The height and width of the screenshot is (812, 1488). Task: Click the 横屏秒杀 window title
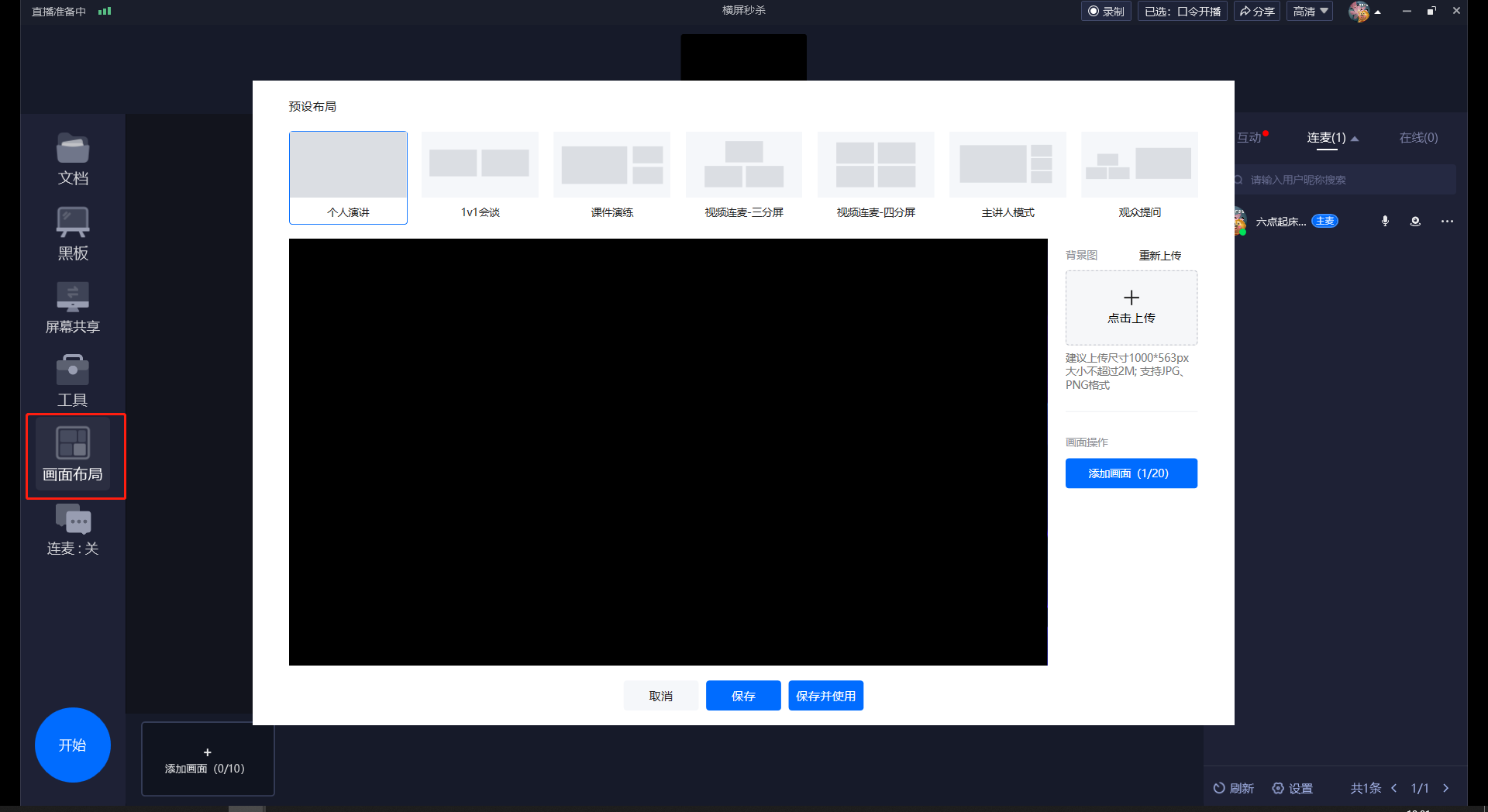744,10
